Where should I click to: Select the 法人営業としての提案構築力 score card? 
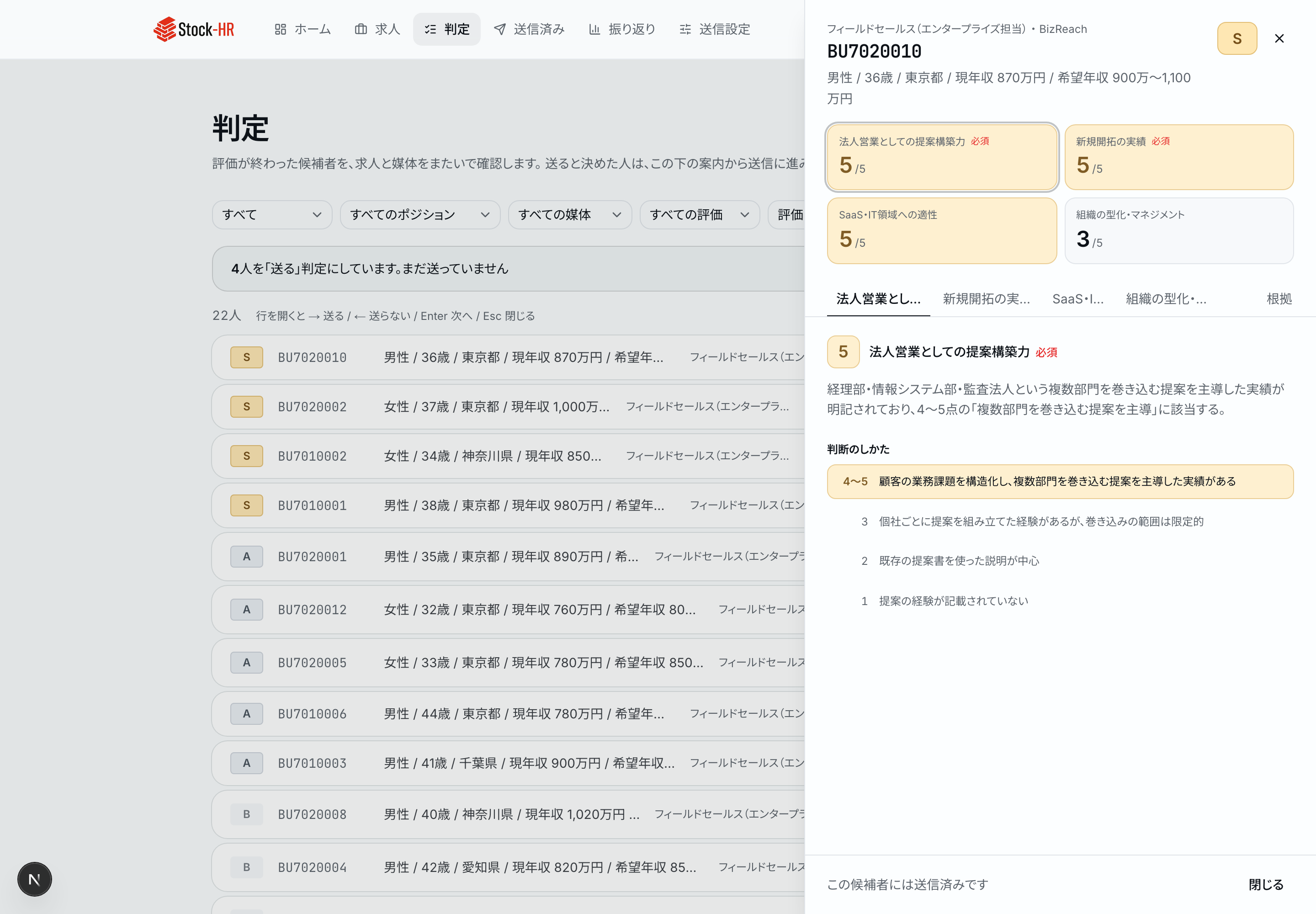(942, 158)
